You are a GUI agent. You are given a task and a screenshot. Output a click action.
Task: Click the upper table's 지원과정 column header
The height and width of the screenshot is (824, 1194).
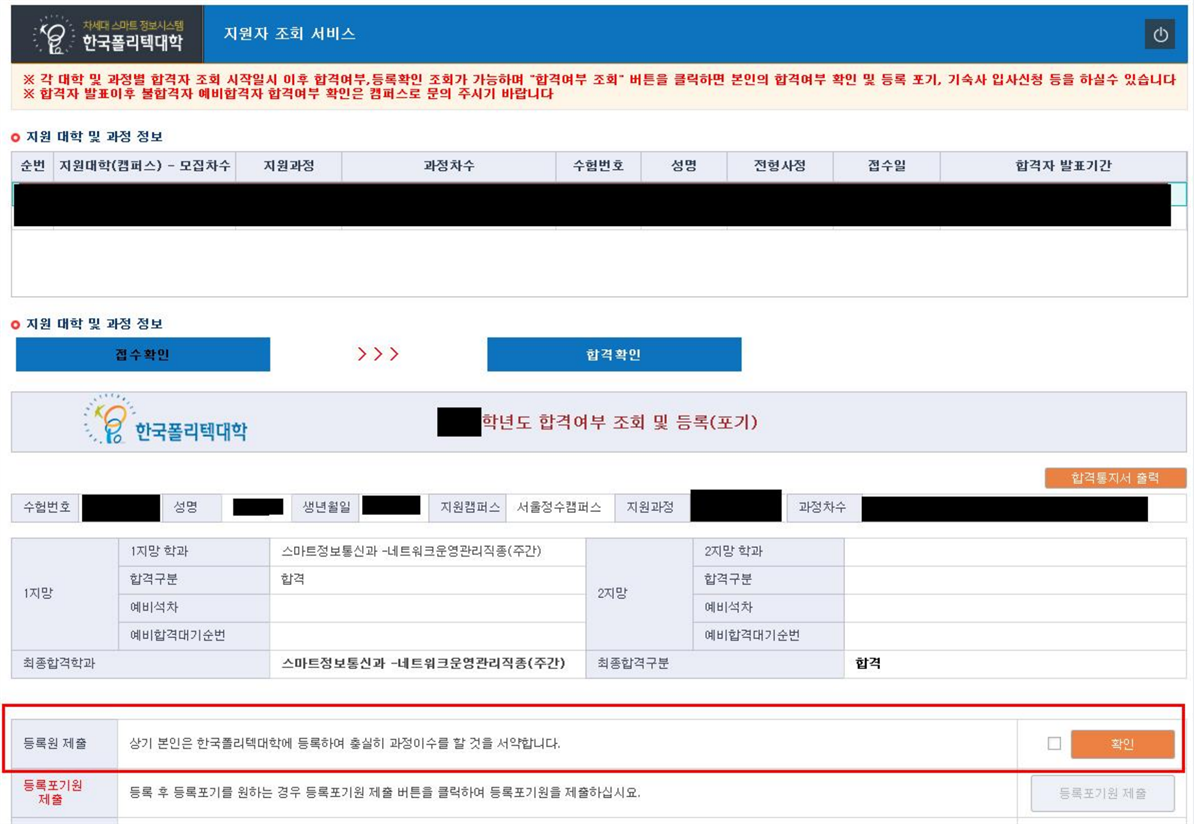289,166
